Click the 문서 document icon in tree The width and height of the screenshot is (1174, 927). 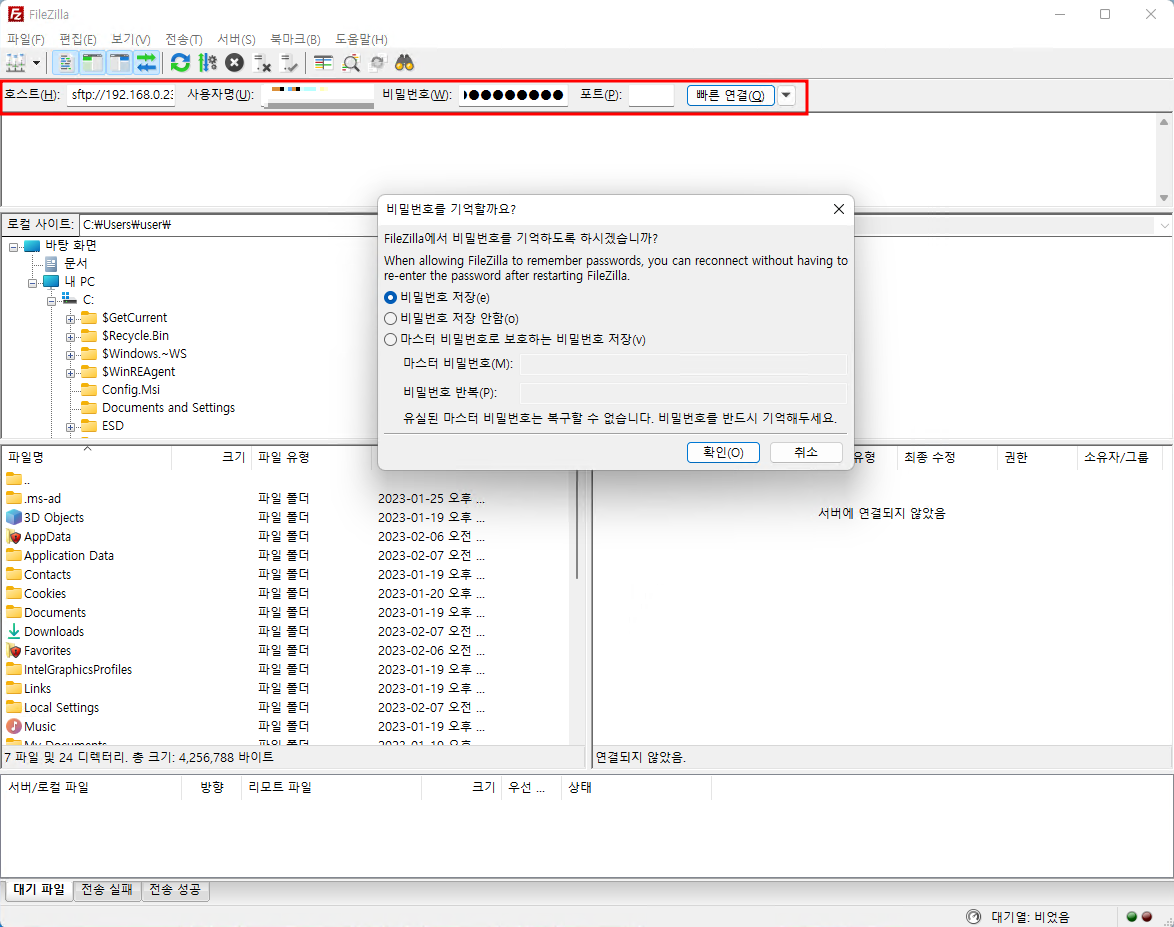pos(51,264)
